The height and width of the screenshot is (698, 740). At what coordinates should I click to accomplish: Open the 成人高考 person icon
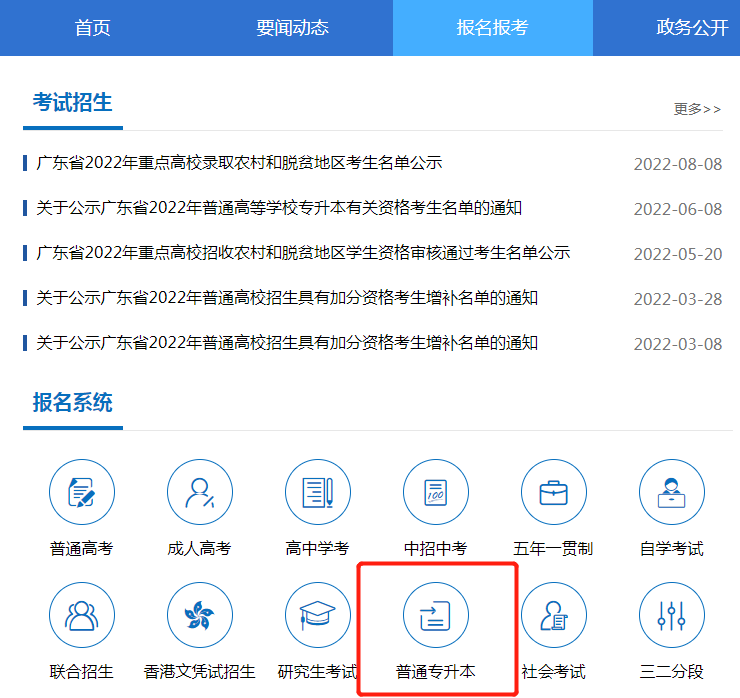click(200, 492)
